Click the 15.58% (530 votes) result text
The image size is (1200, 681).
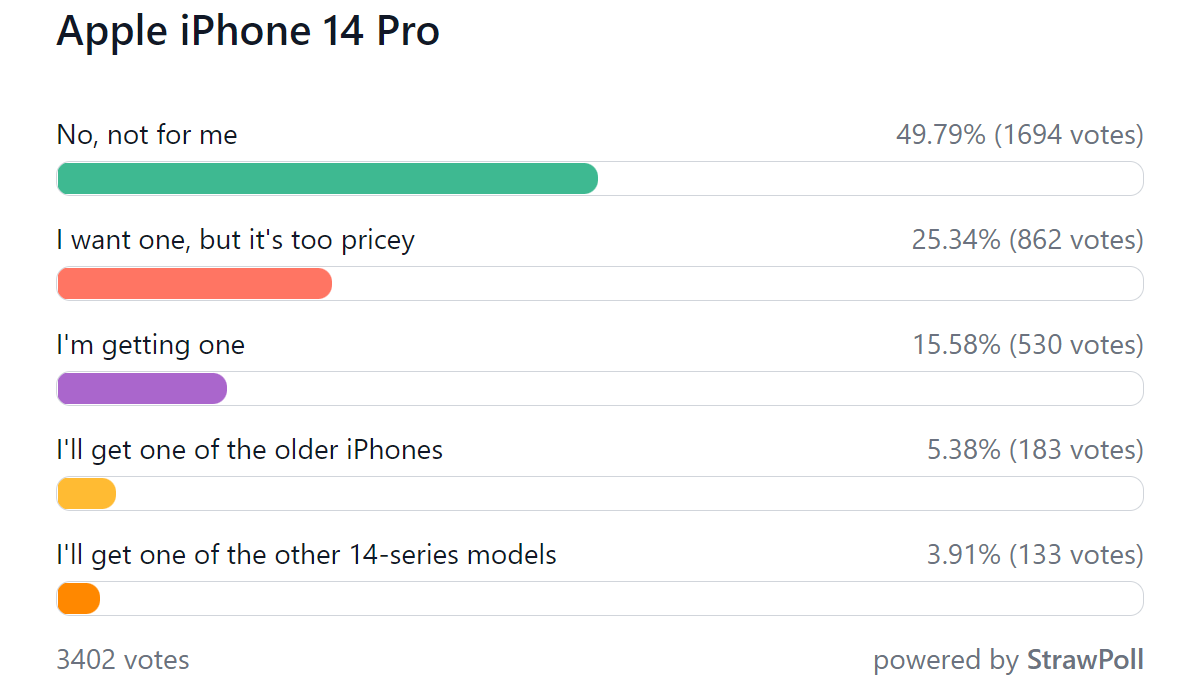1028,345
